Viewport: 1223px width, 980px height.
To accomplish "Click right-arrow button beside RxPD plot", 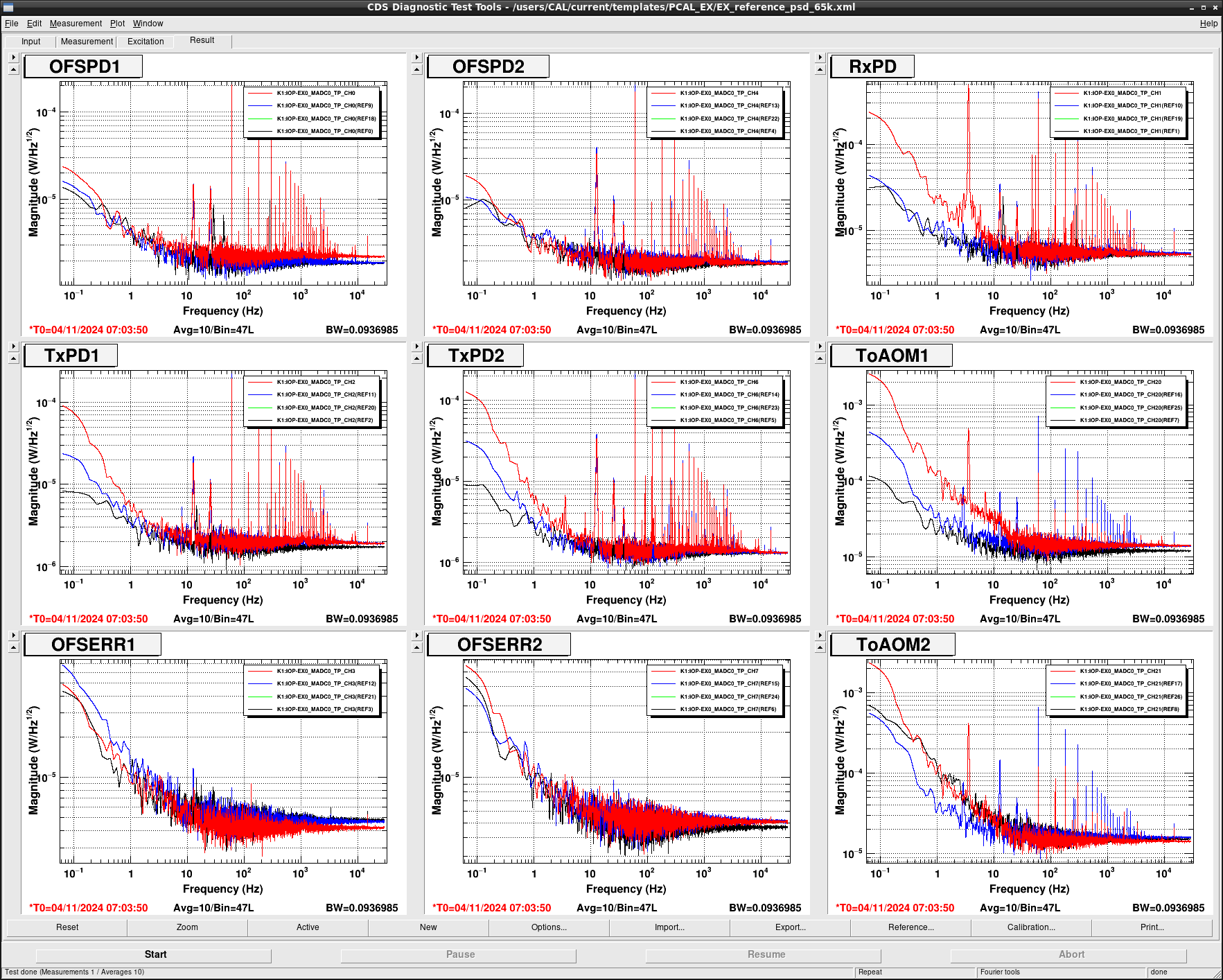I will tap(820, 58).
